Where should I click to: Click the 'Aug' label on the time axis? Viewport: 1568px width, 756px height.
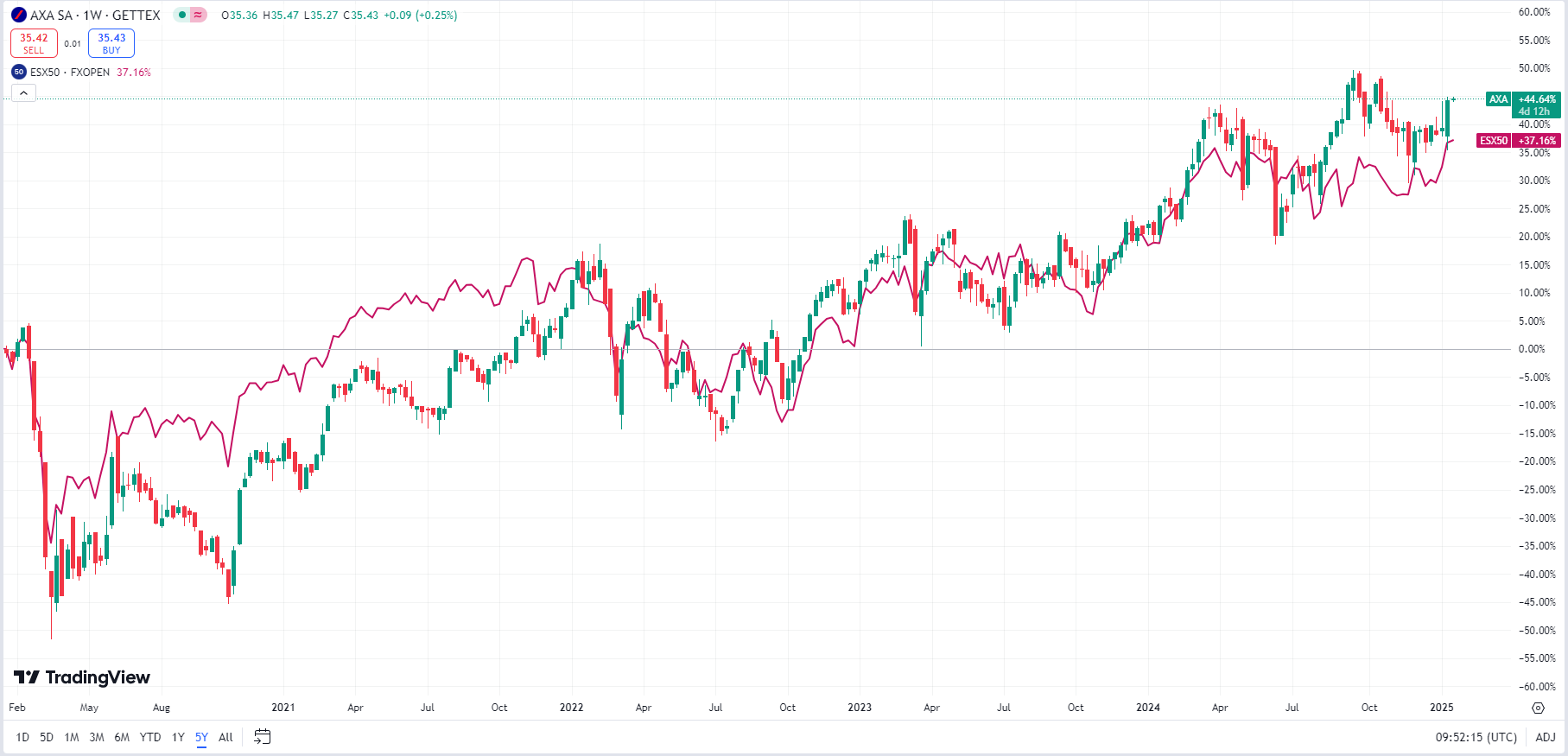tap(162, 707)
